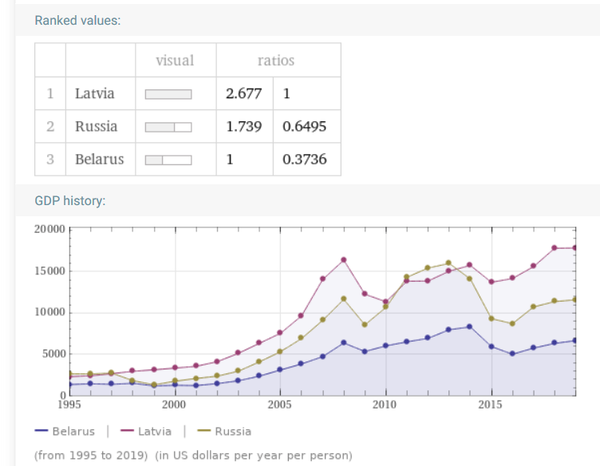Select the Russia row name cell

[100, 127]
